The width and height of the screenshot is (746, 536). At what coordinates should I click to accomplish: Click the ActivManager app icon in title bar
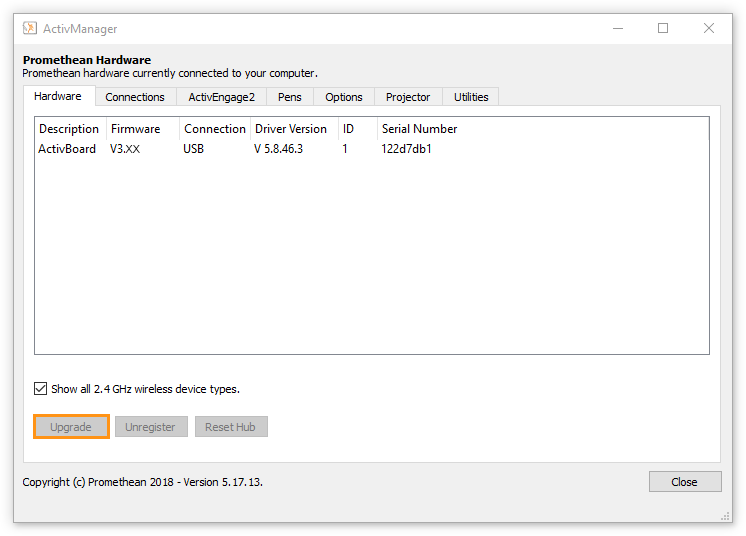29,28
